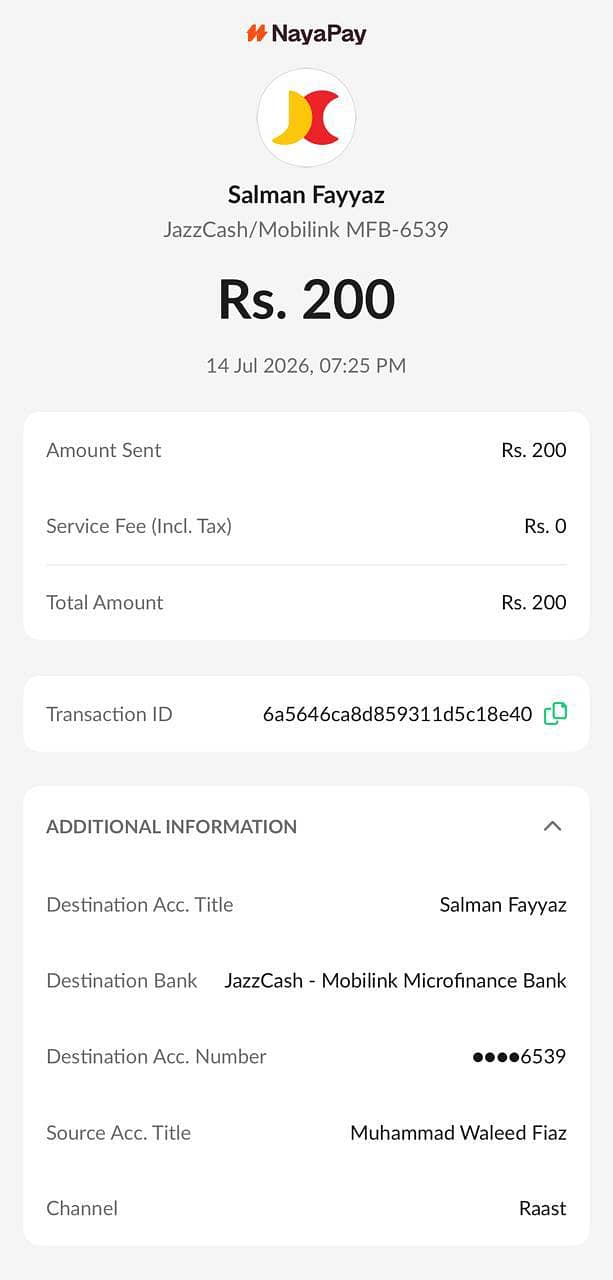Tap the JazzCash/Mobilink MFB-6539 subtitle
This screenshot has height=1280, width=613.
point(306,230)
